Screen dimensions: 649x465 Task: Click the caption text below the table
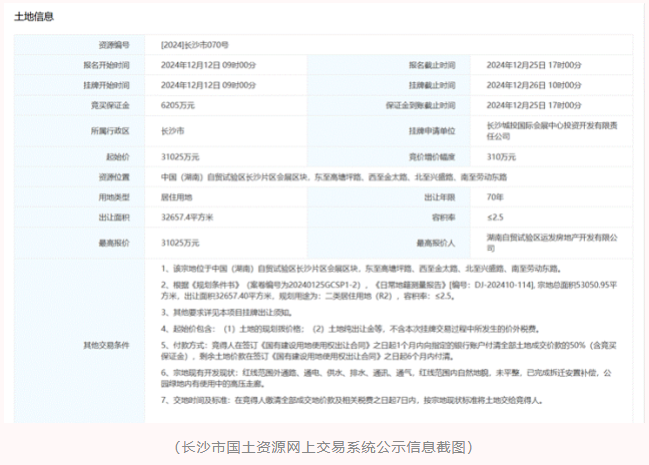tap(323, 446)
